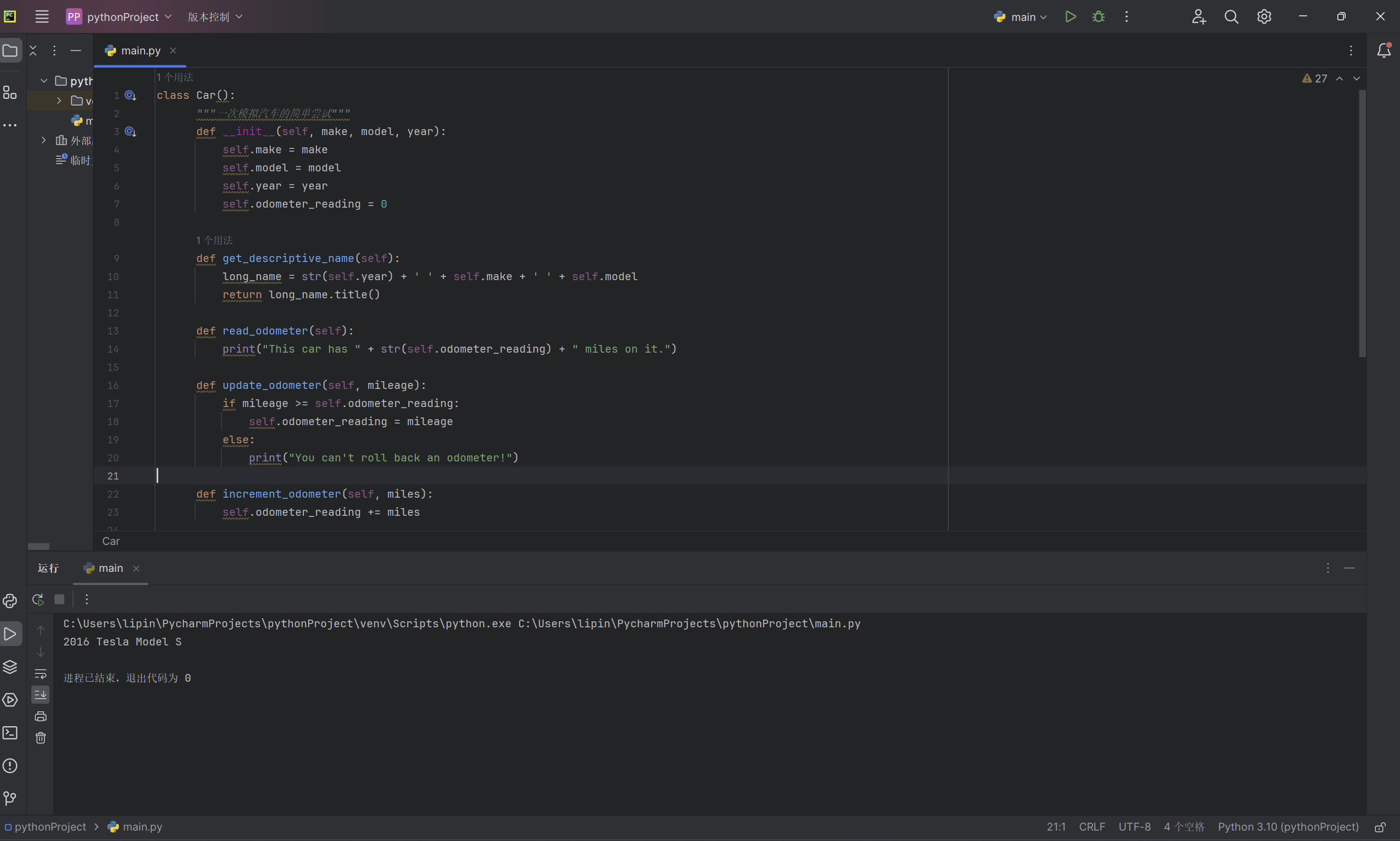Close the main run tab
This screenshot has height=841, width=1400.
click(x=136, y=569)
